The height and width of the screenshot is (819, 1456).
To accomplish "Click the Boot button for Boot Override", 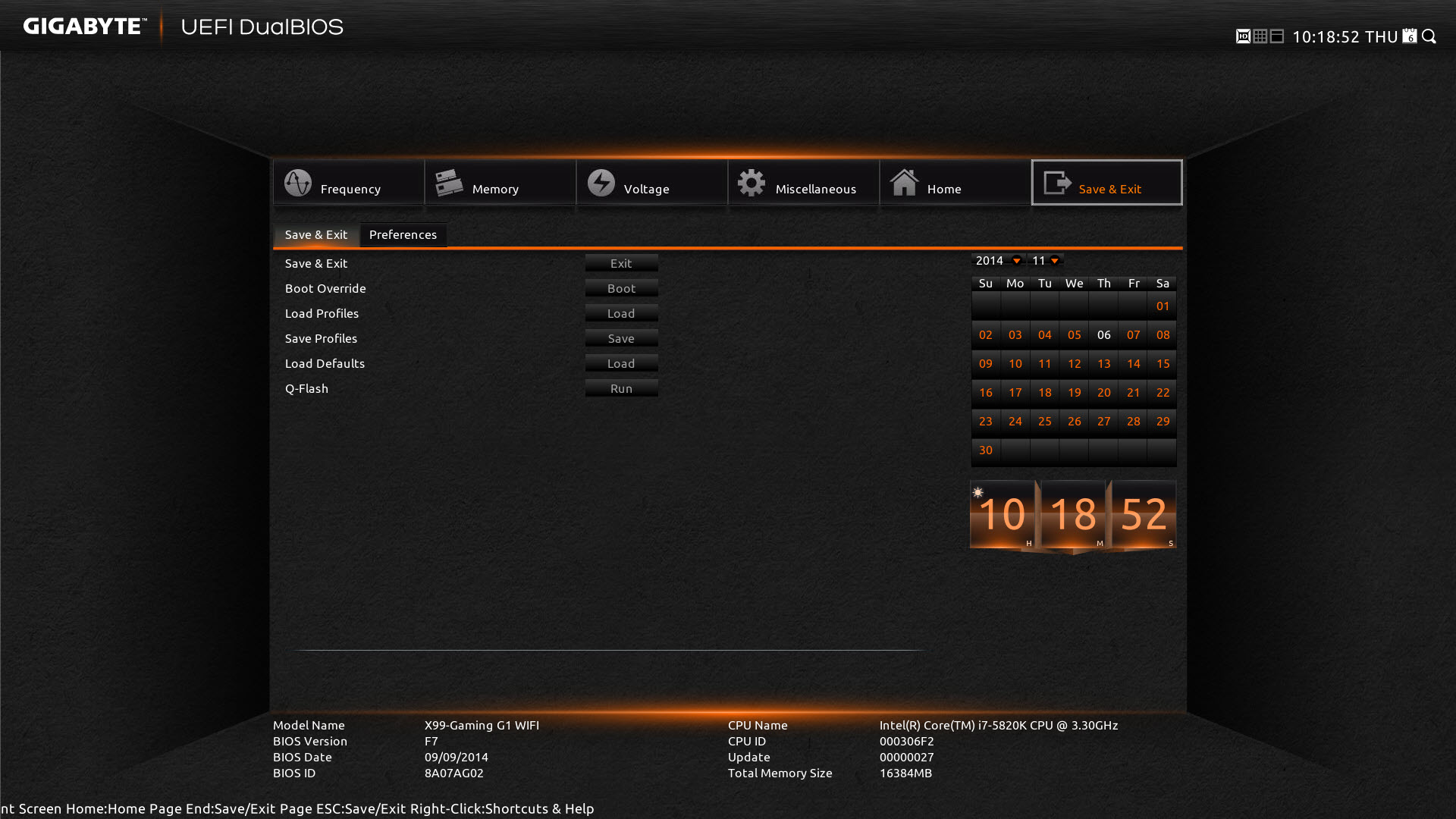I will (x=621, y=288).
